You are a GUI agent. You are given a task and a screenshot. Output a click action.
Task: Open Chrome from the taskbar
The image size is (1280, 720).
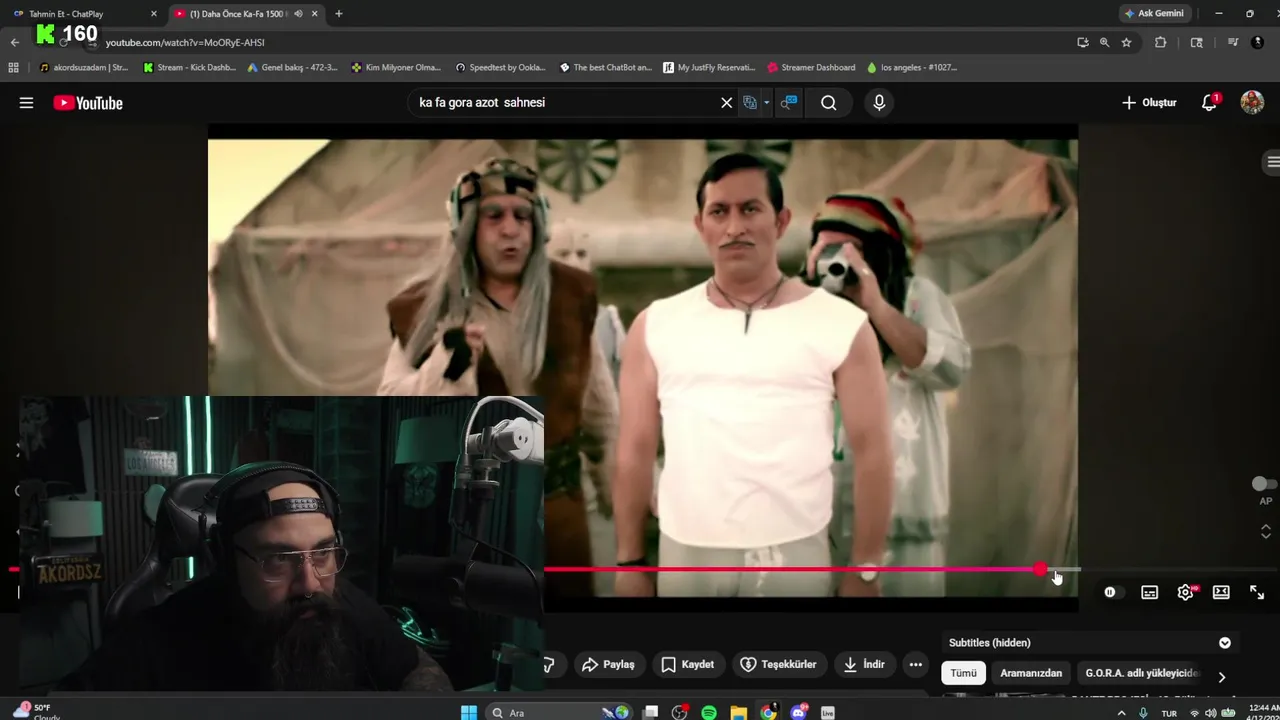tap(768, 712)
